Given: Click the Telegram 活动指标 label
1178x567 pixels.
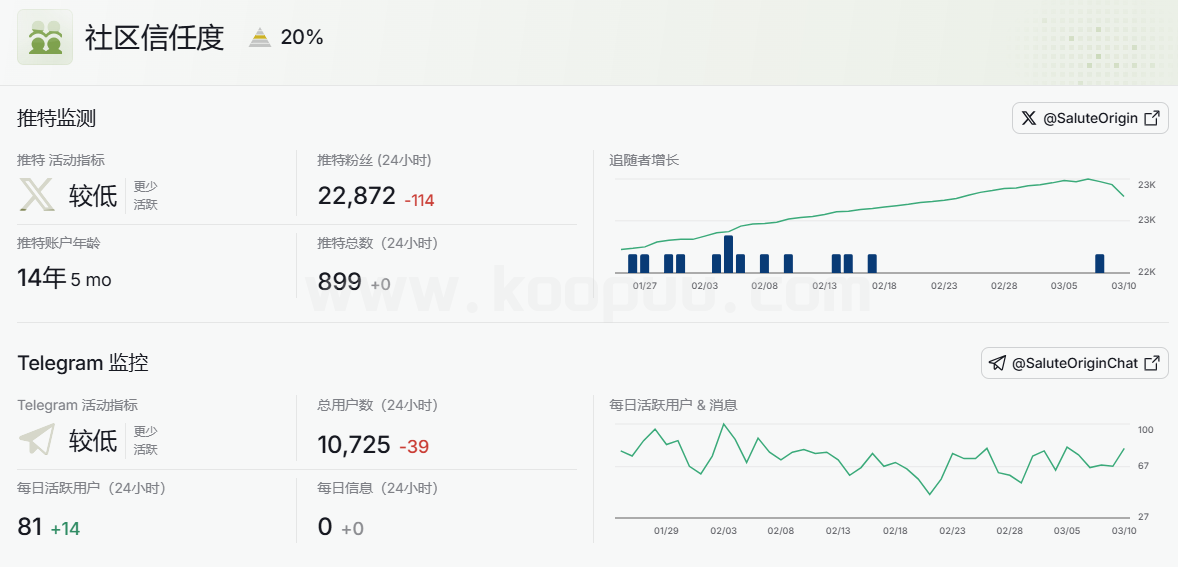Looking at the screenshot, I should pos(77,405).
